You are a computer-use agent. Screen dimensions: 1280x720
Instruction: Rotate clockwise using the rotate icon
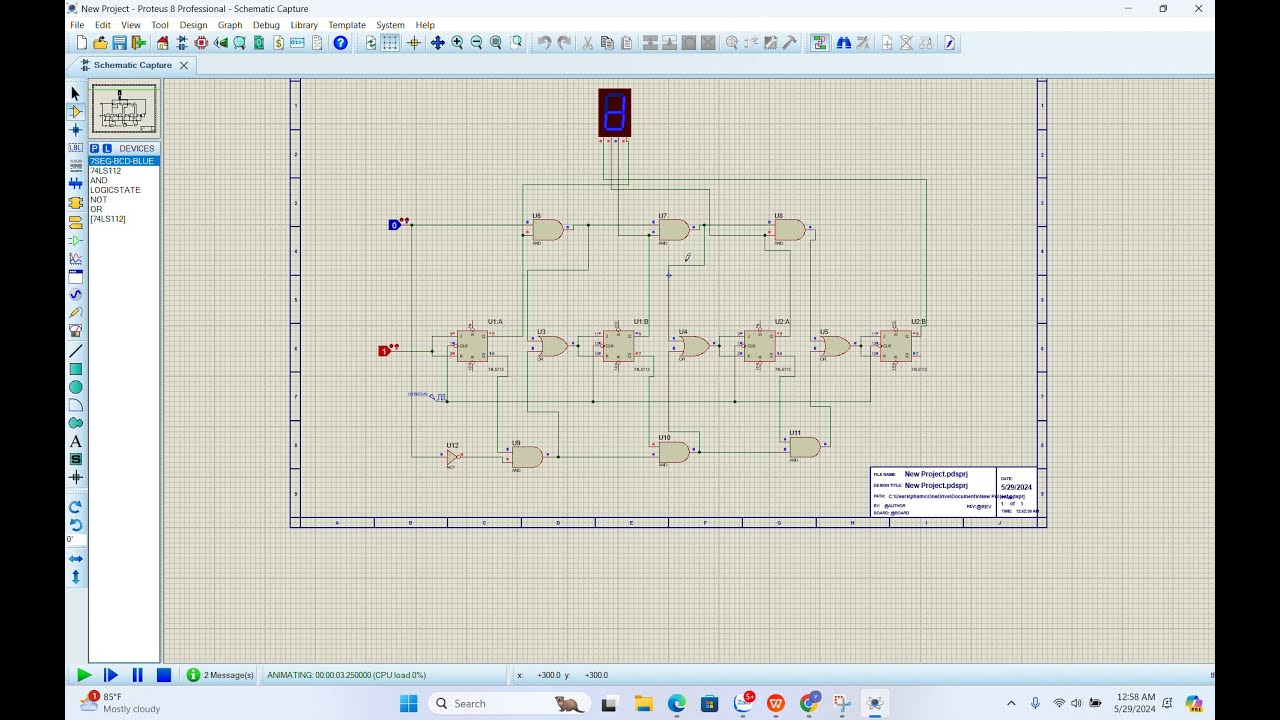click(x=75, y=507)
